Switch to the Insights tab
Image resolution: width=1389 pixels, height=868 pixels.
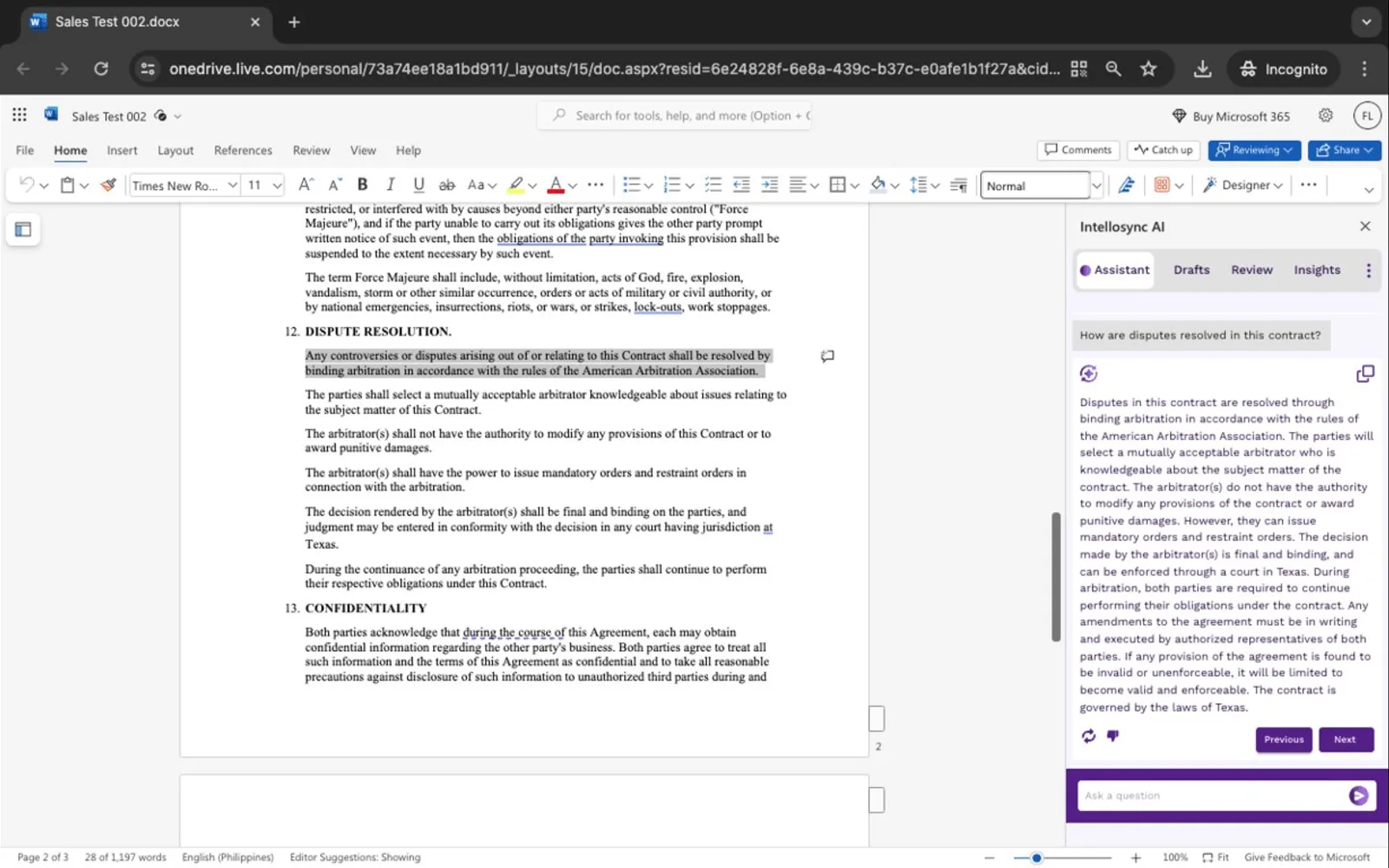[1317, 270]
